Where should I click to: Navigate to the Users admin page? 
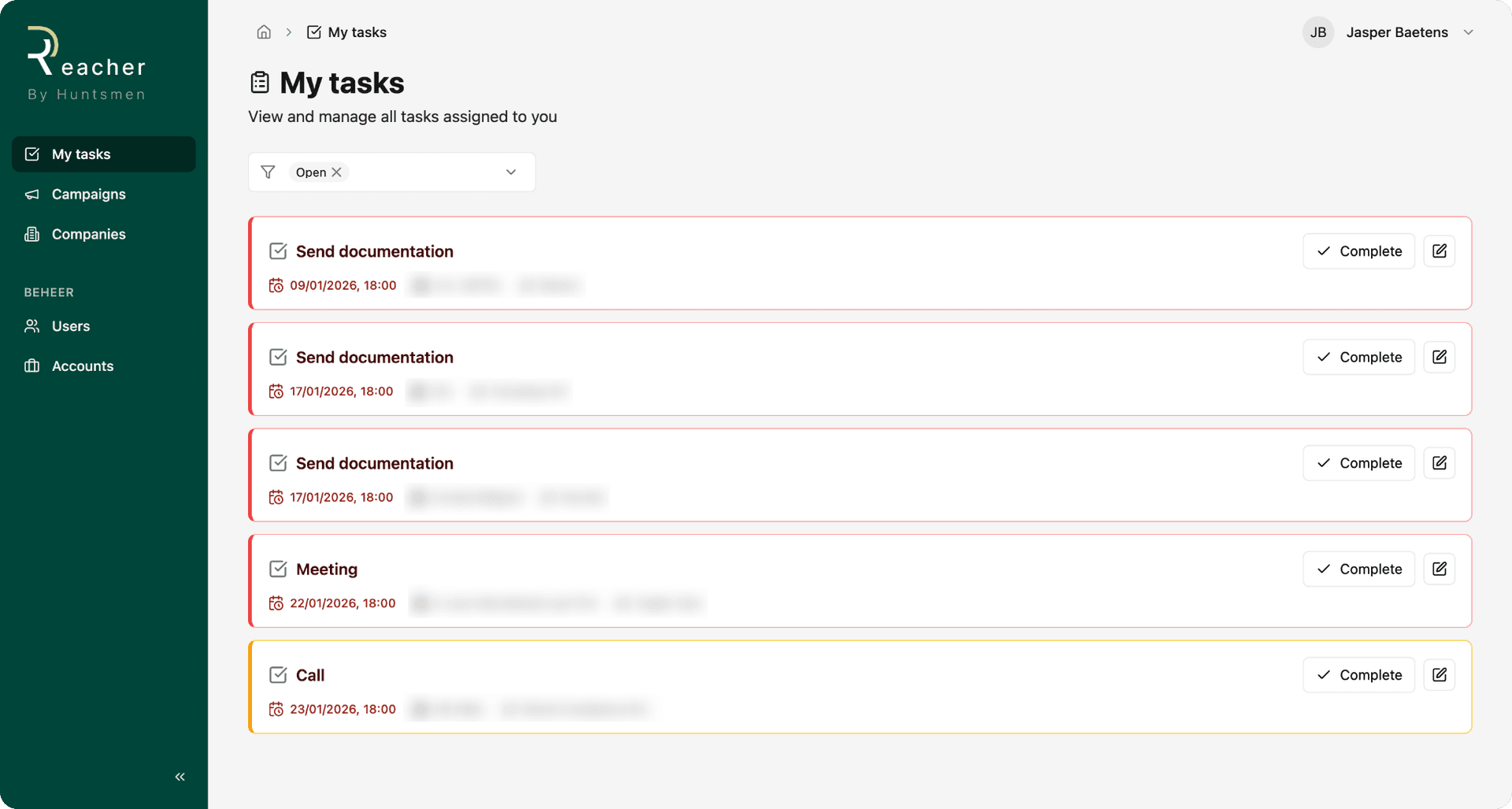(71, 326)
